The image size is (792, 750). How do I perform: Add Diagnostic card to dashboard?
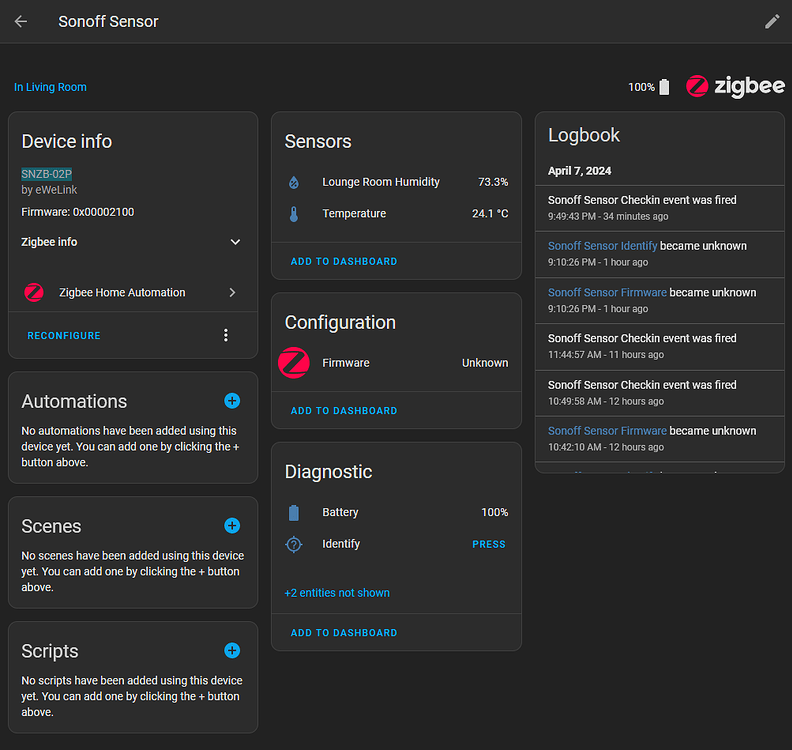[344, 633]
